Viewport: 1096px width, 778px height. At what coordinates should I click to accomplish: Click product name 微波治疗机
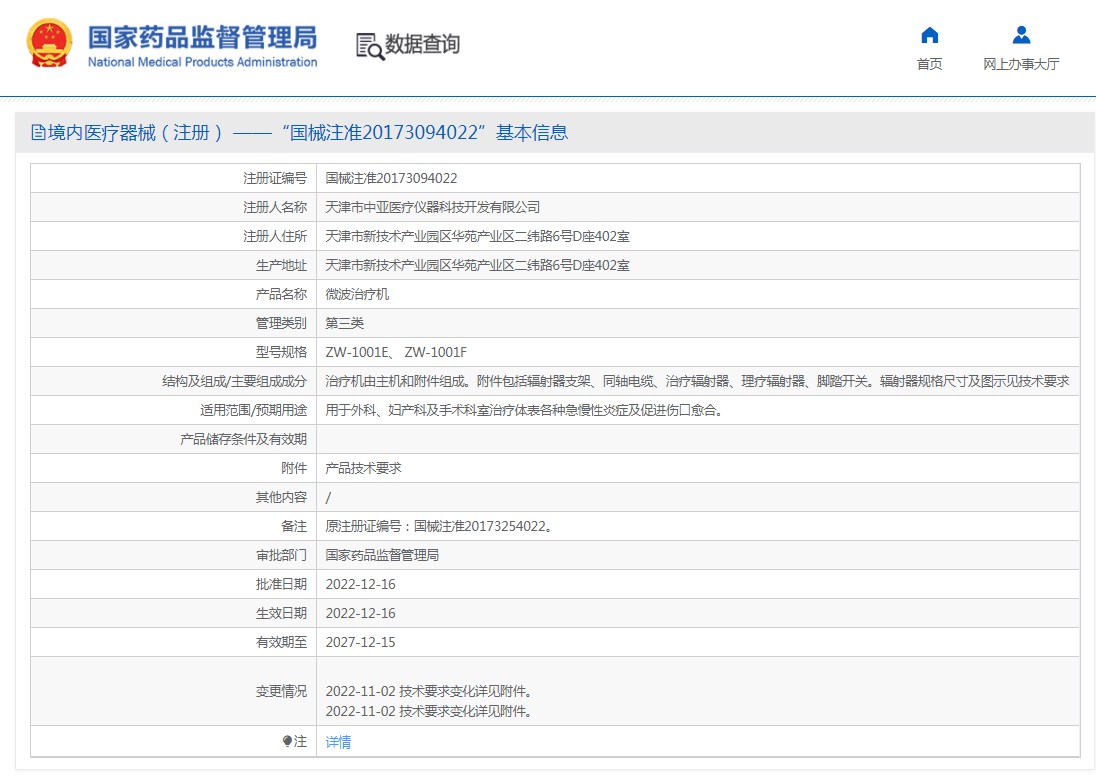click(x=357, y=294)
